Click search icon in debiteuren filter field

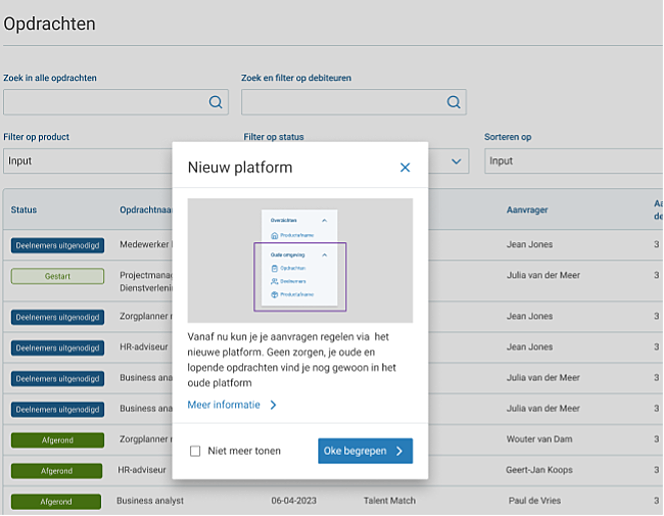point(453,102)
